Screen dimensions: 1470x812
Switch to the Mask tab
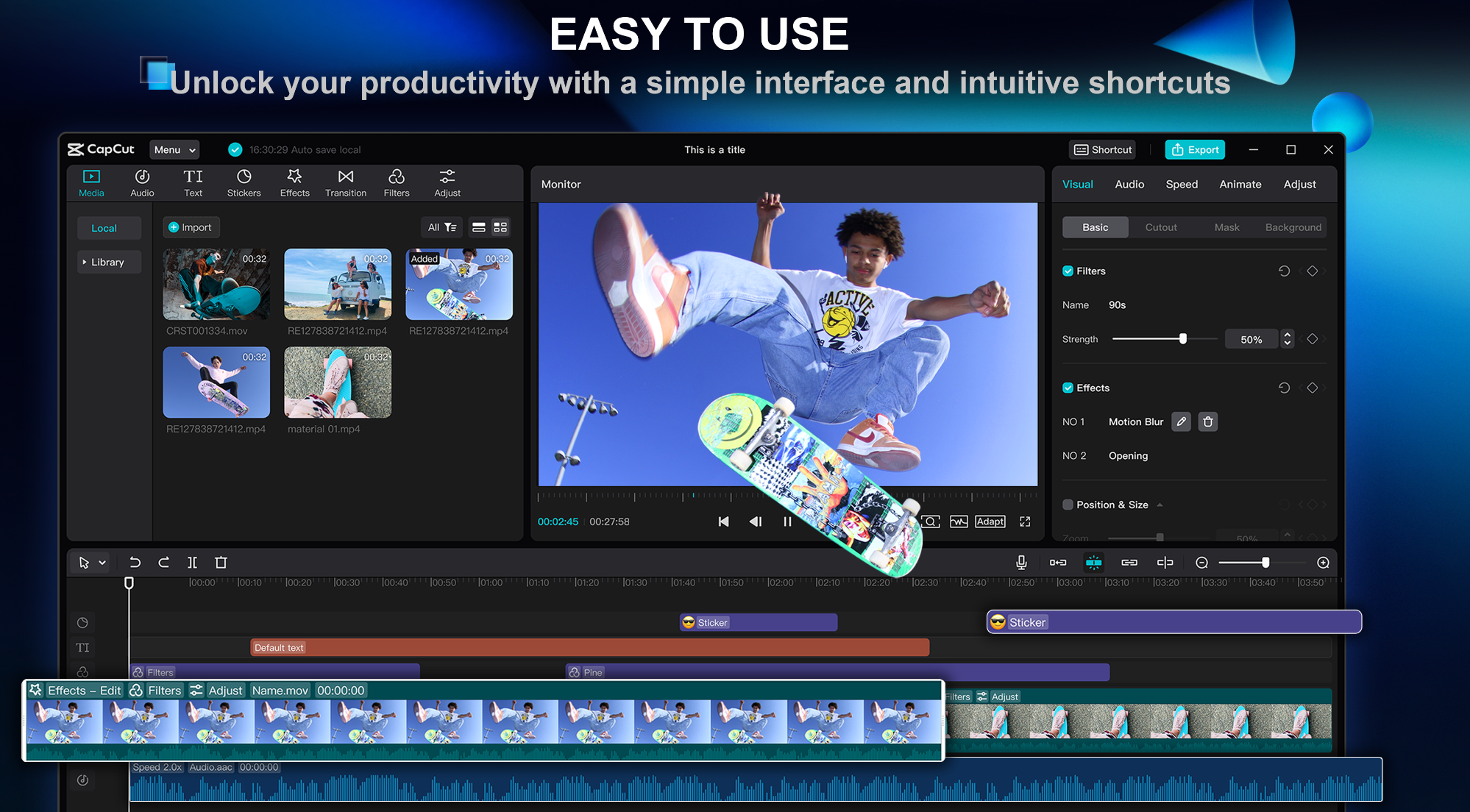[x=1226, y=227]
